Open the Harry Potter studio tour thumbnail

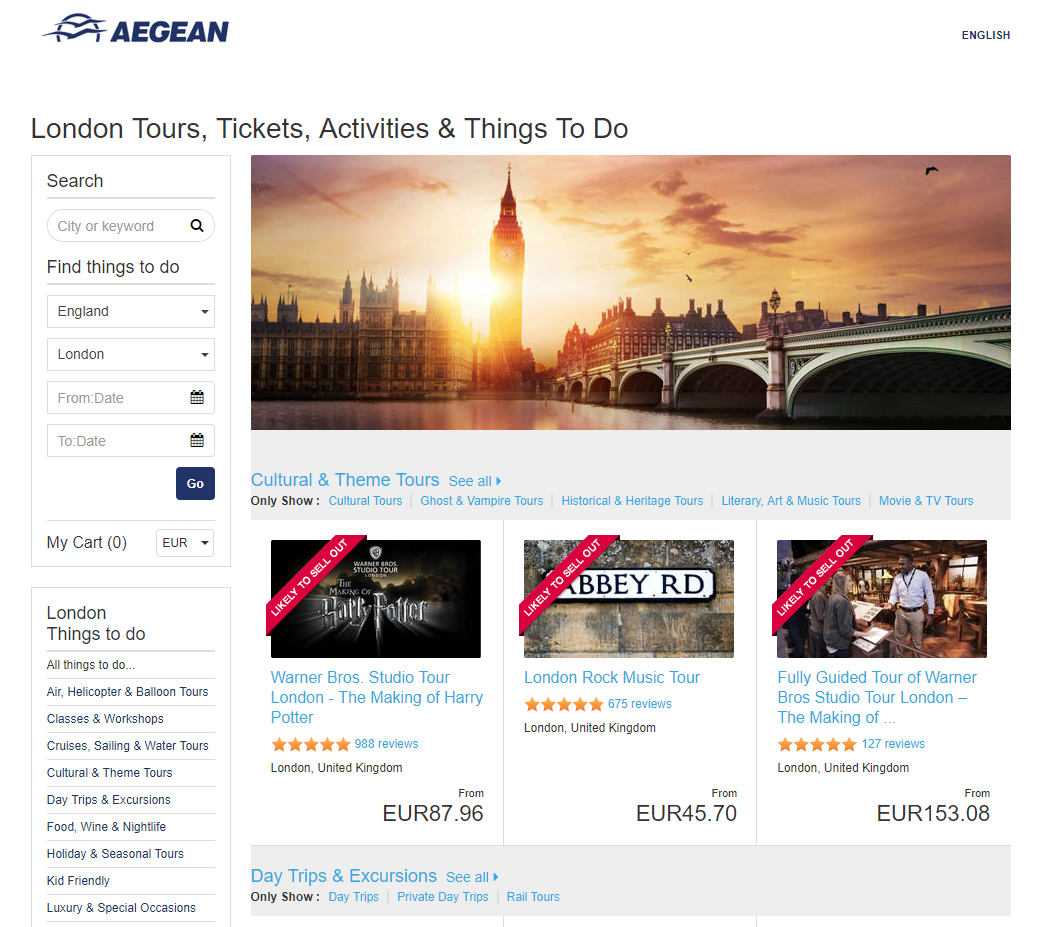(375, 598)
